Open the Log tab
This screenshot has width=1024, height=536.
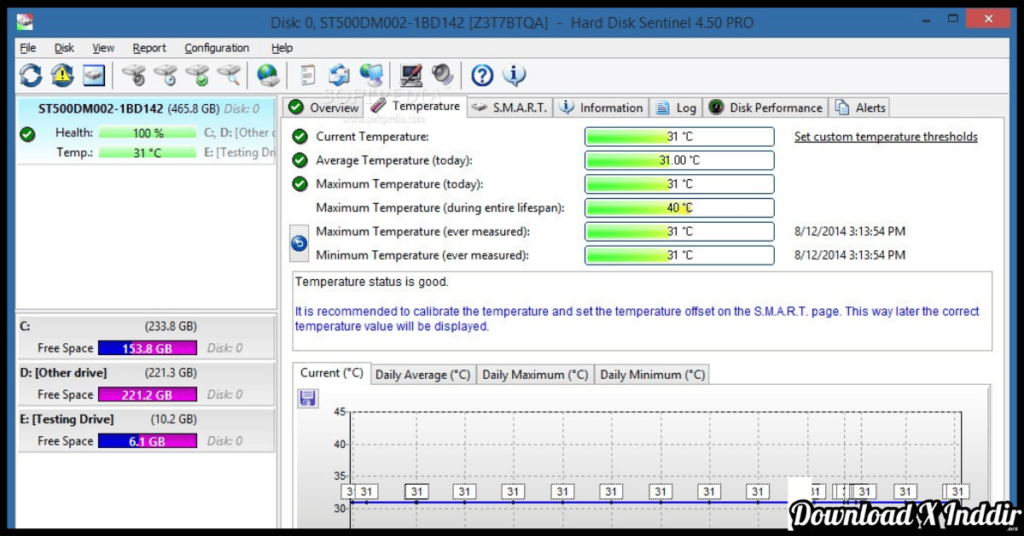tap(677, 108)
